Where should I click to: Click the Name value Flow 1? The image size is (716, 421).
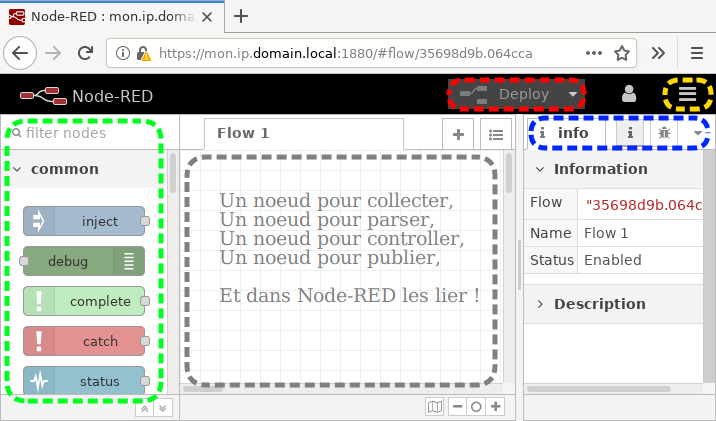click(606, 233)
